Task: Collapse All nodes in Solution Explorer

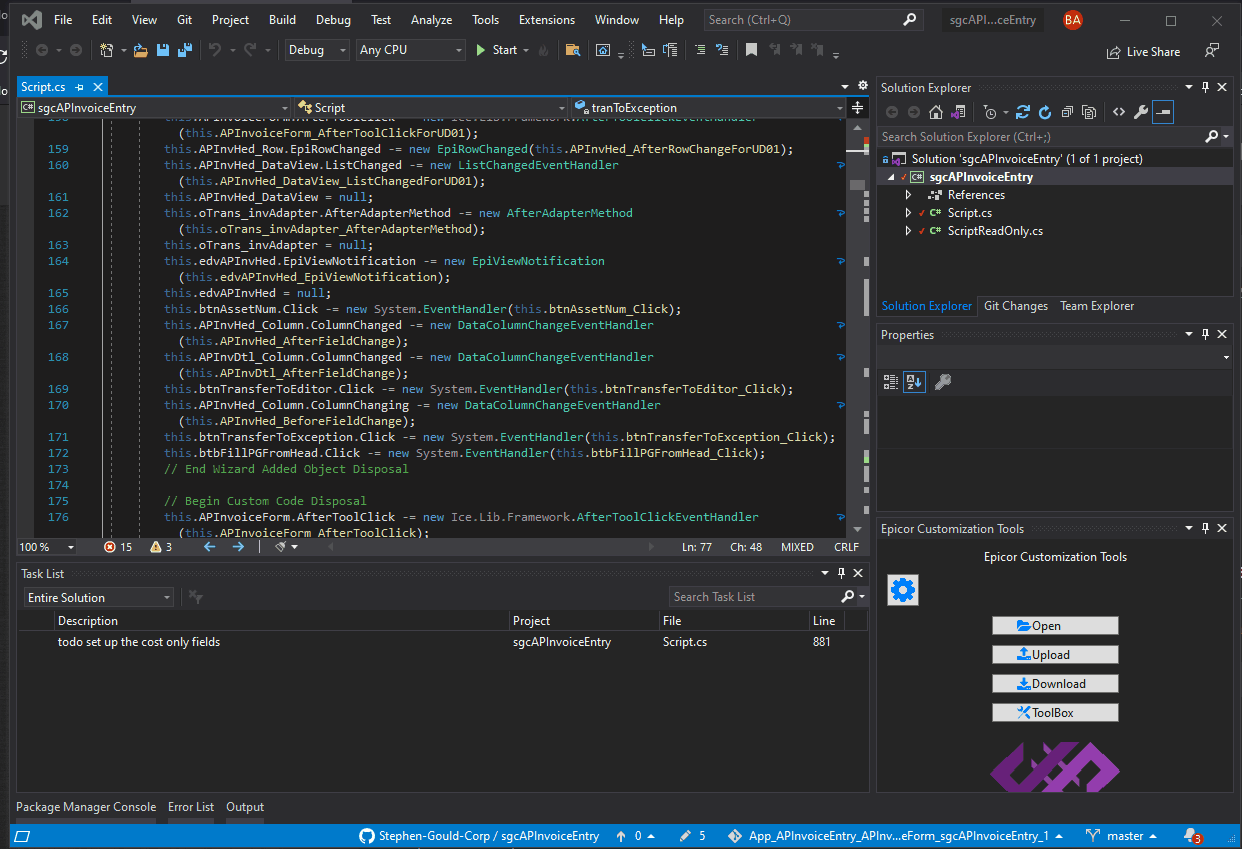Action: (x=1068, y=112)
